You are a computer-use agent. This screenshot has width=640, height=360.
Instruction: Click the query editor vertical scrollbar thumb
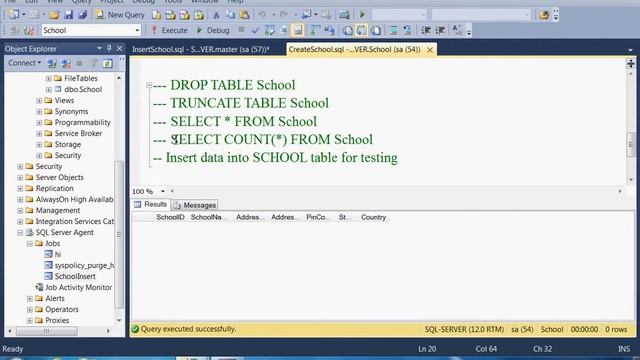631,144
